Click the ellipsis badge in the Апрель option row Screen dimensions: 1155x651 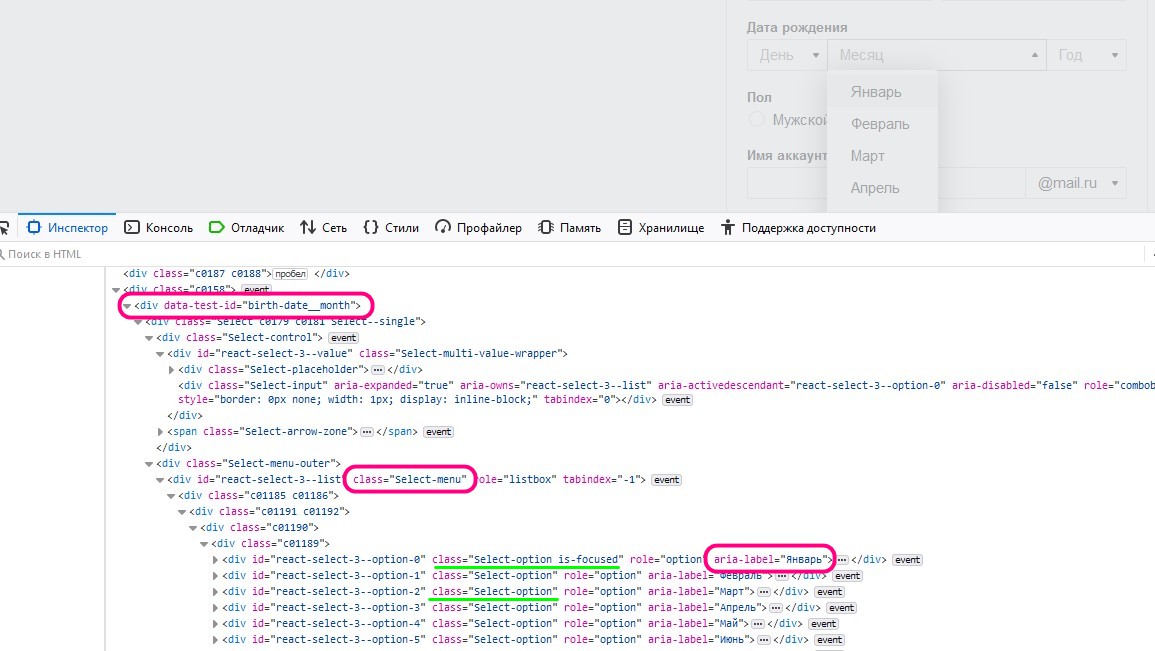pyautogui.click(x=776, y=608)
